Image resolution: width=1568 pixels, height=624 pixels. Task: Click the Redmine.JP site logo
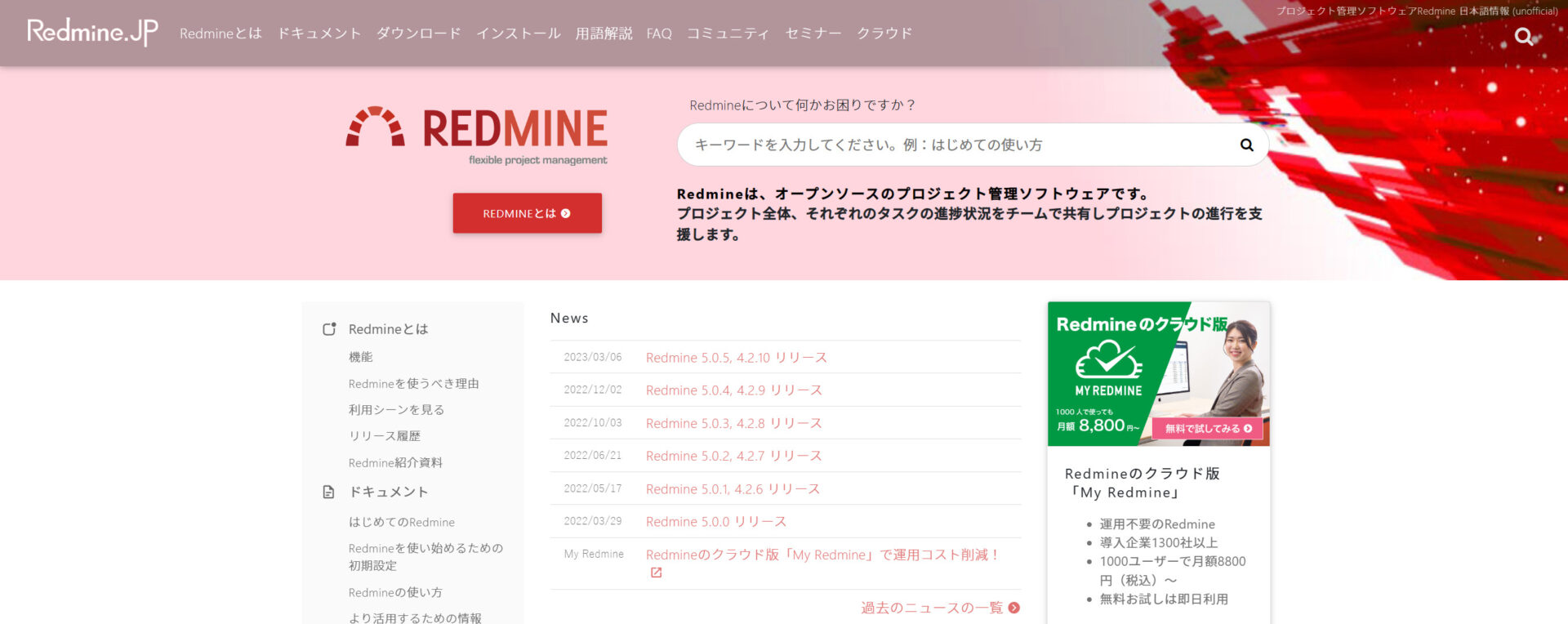tap(92, 32)
